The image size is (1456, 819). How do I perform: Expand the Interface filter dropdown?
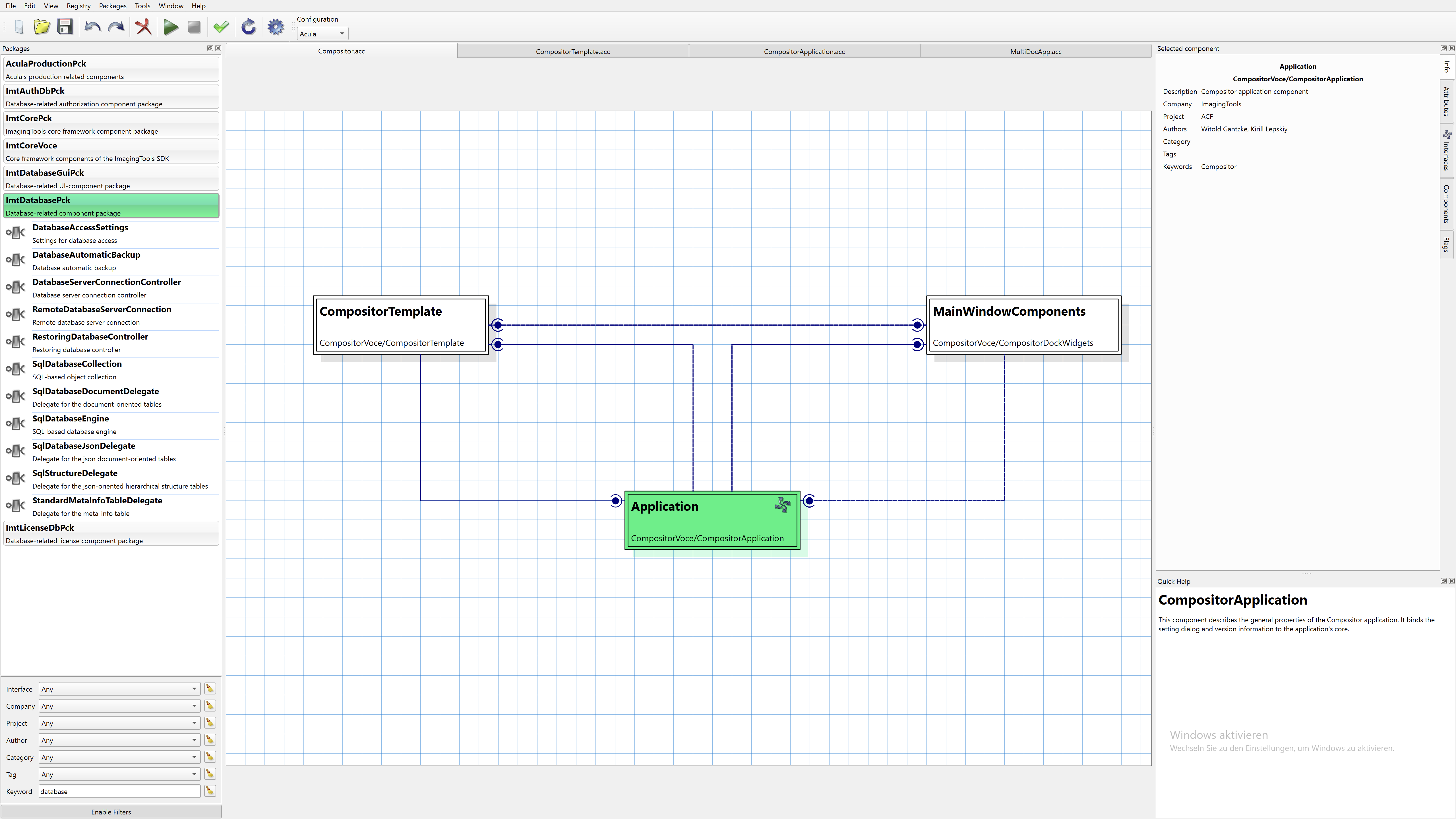(x=119, y=689)
